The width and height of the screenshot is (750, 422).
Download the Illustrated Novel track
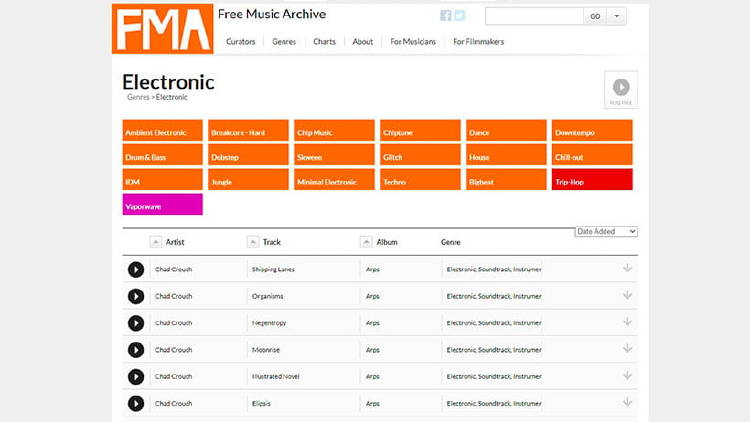pyautogui.click(x=628, y=375)
